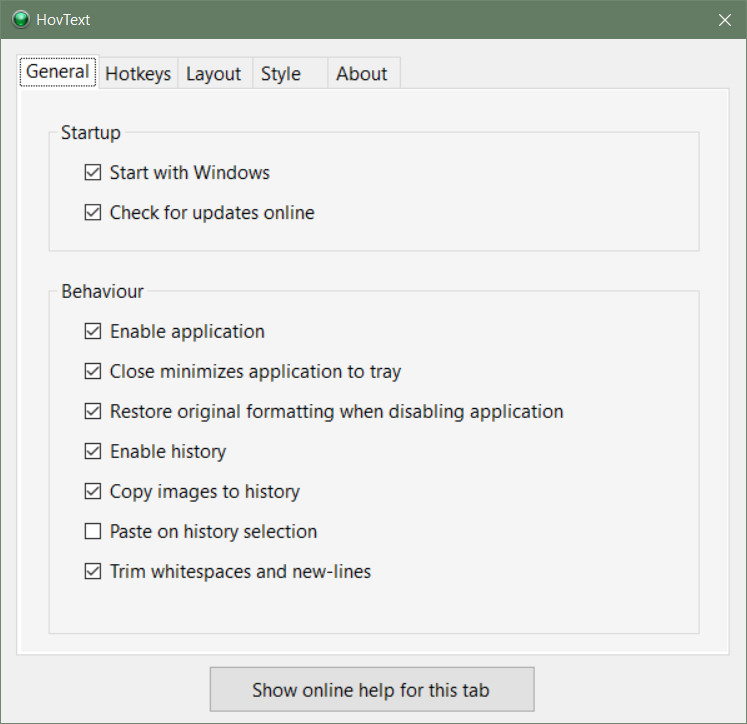Switch to the Hotkeys tab

[138, 74]
